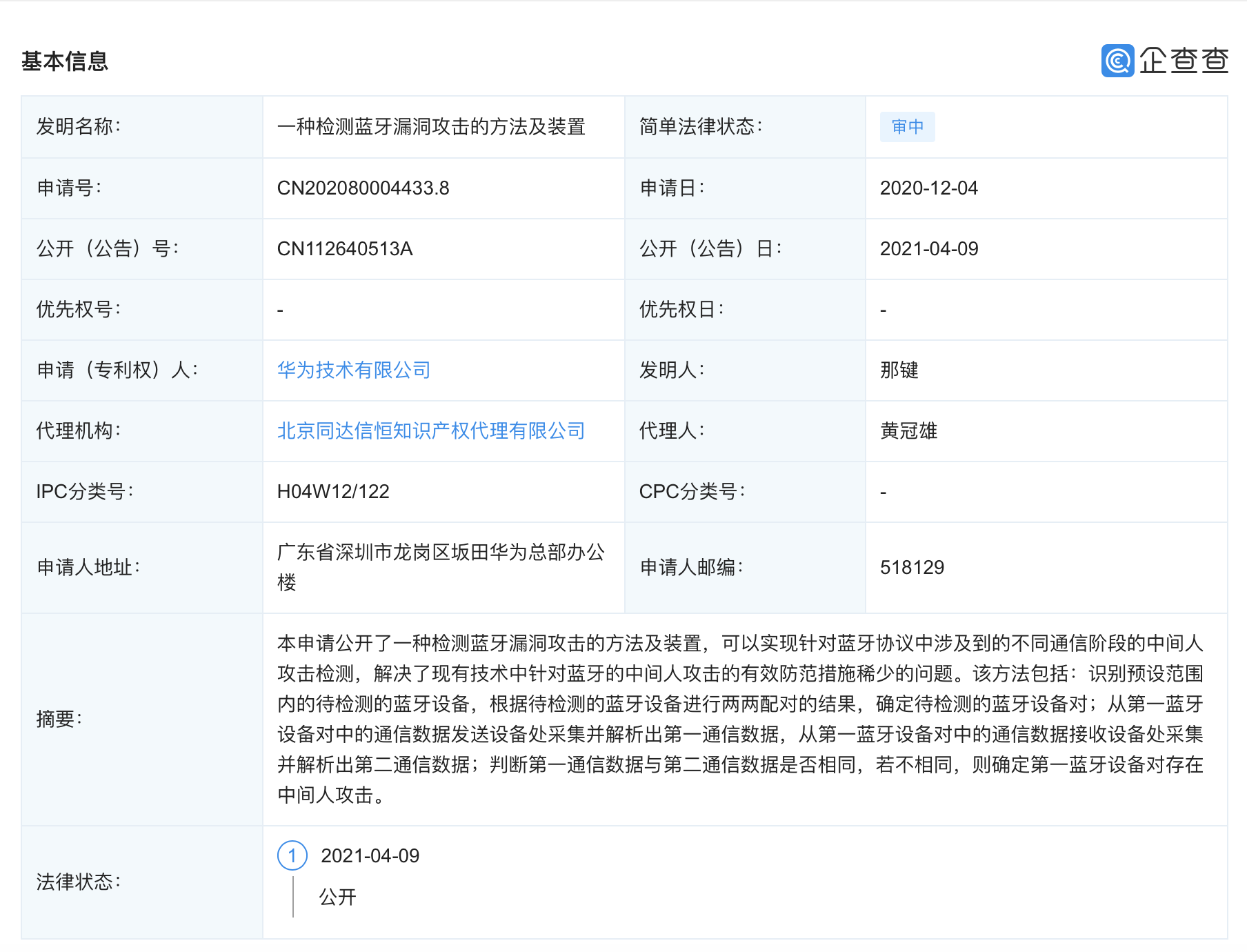Click the 申请号 label cell
Screen dimensions: 1247x952
coord(142,188)
